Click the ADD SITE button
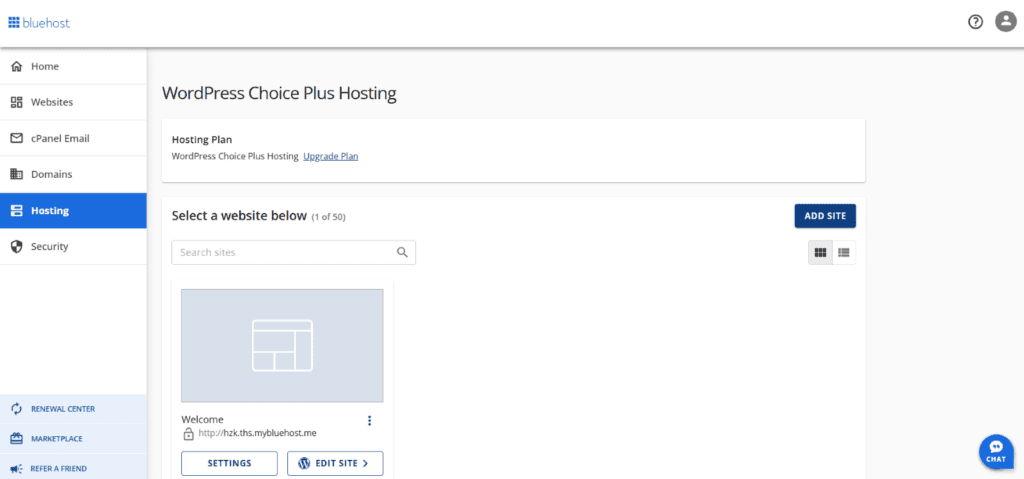 pyautogui.click(x=825, y=216)
